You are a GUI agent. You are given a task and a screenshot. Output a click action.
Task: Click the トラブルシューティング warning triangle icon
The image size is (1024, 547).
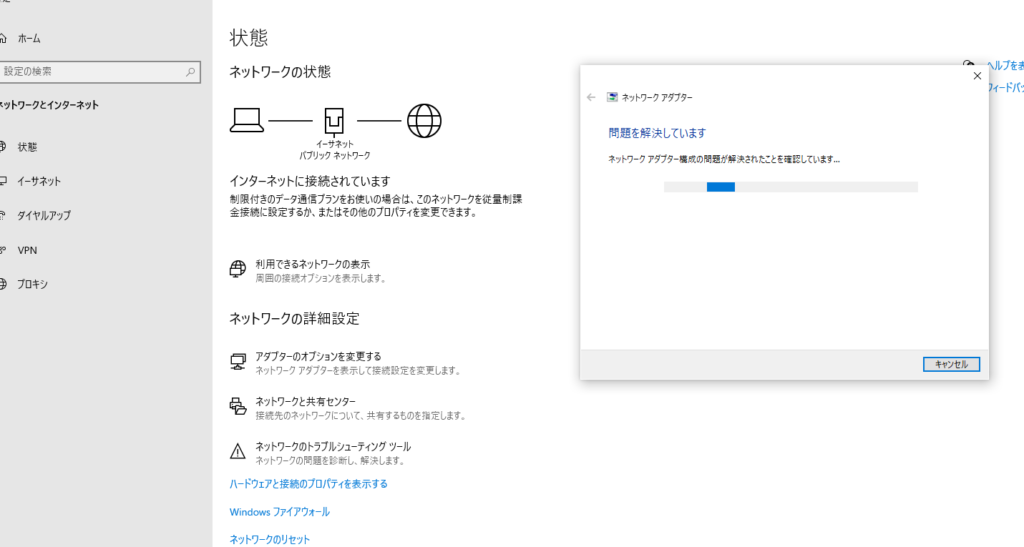click(238, 451)
